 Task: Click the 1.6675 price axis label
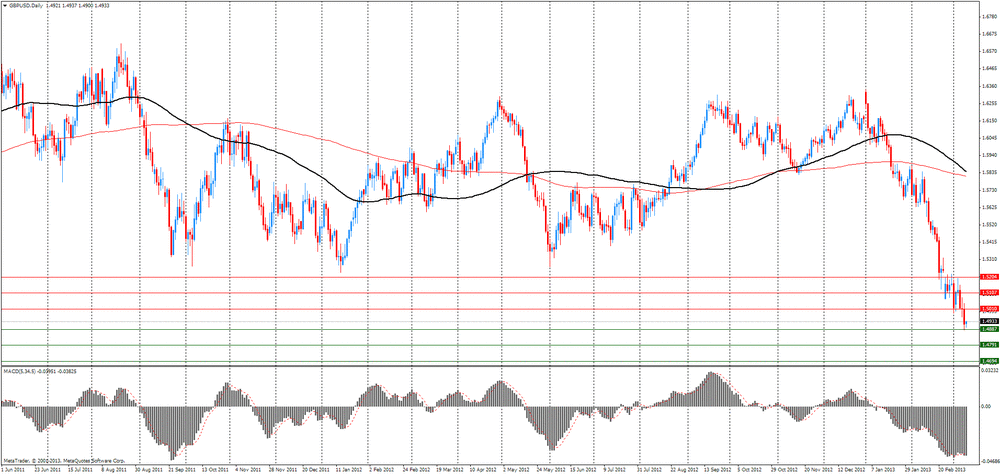click(990, 34)
